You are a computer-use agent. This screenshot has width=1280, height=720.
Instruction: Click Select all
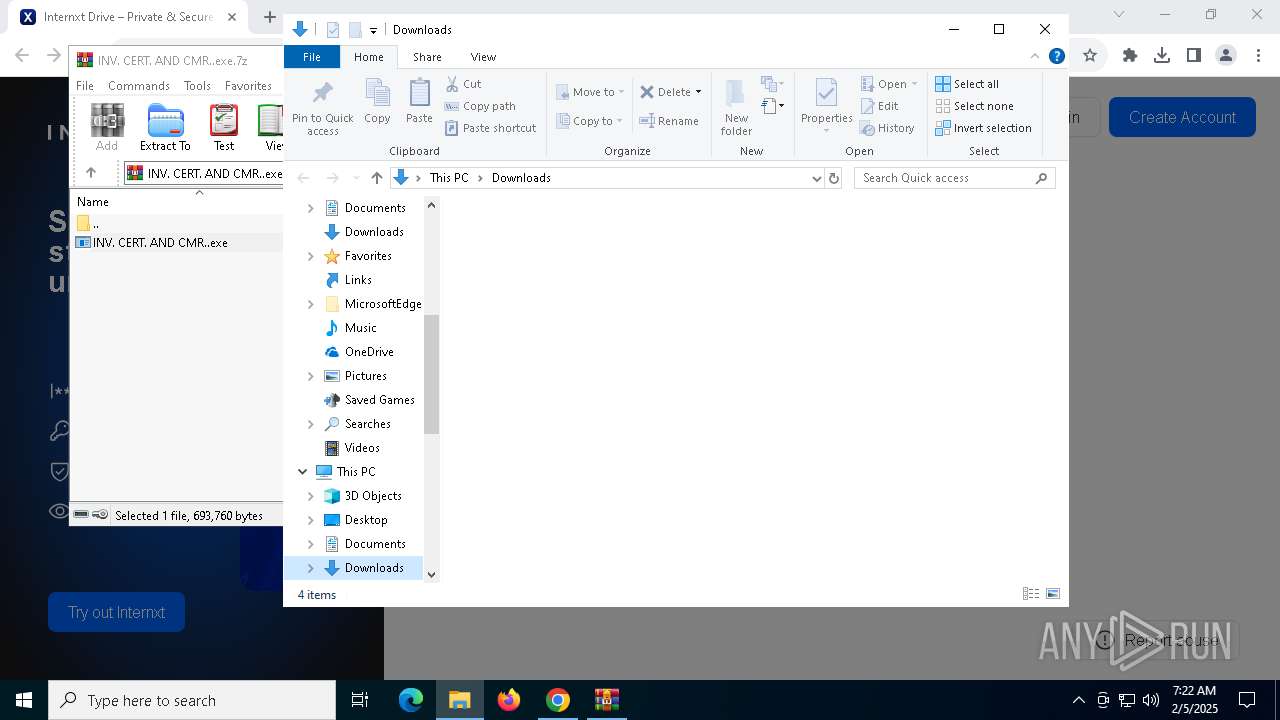pos(967,84)
